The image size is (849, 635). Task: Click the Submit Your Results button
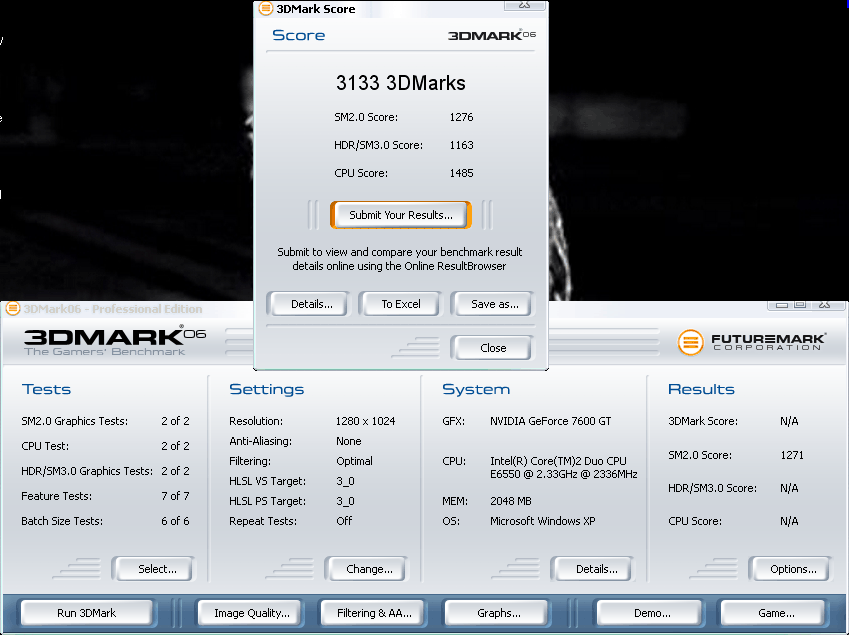[x=400, y=215]
